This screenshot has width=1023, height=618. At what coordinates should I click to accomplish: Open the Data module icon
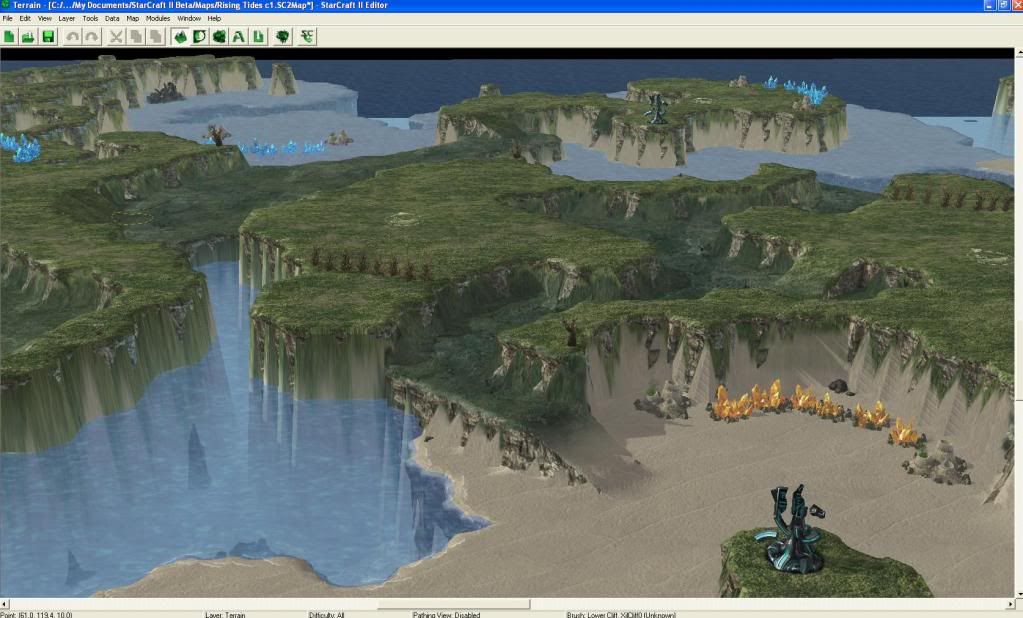pyautogui.click(x=219, y=37)
